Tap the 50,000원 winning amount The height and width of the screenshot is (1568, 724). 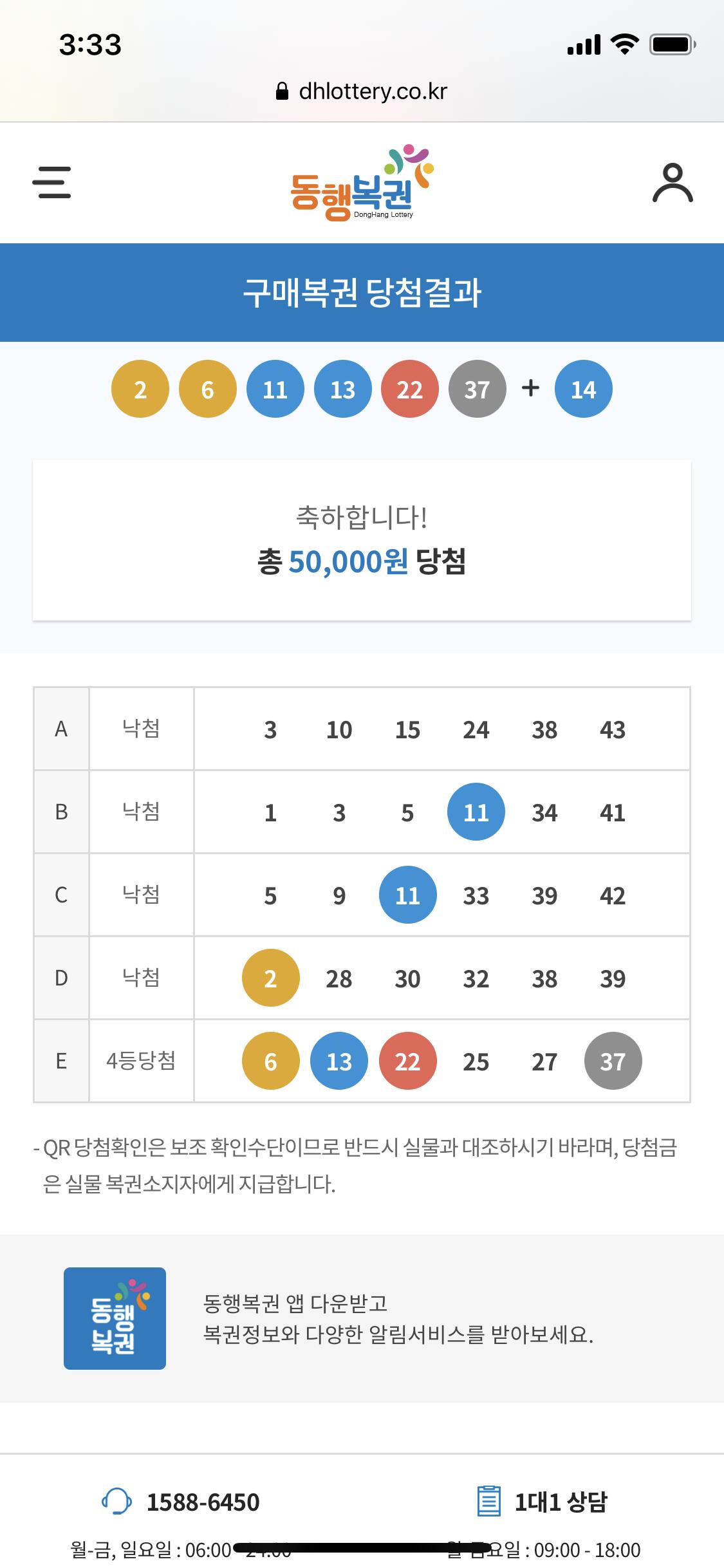click(348, 561)
